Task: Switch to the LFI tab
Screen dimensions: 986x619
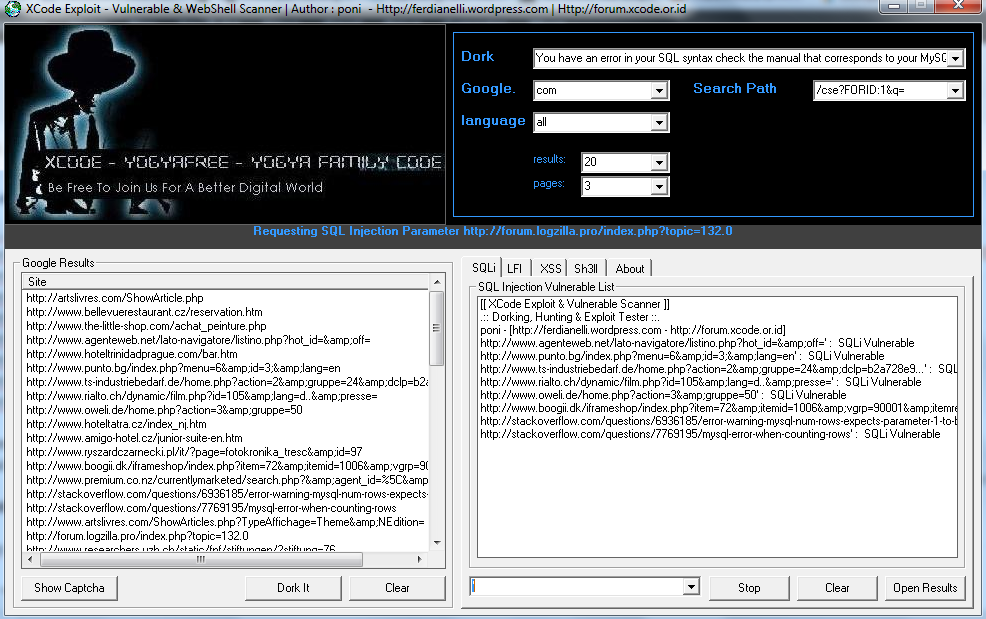Action: (x=514, y=269)
